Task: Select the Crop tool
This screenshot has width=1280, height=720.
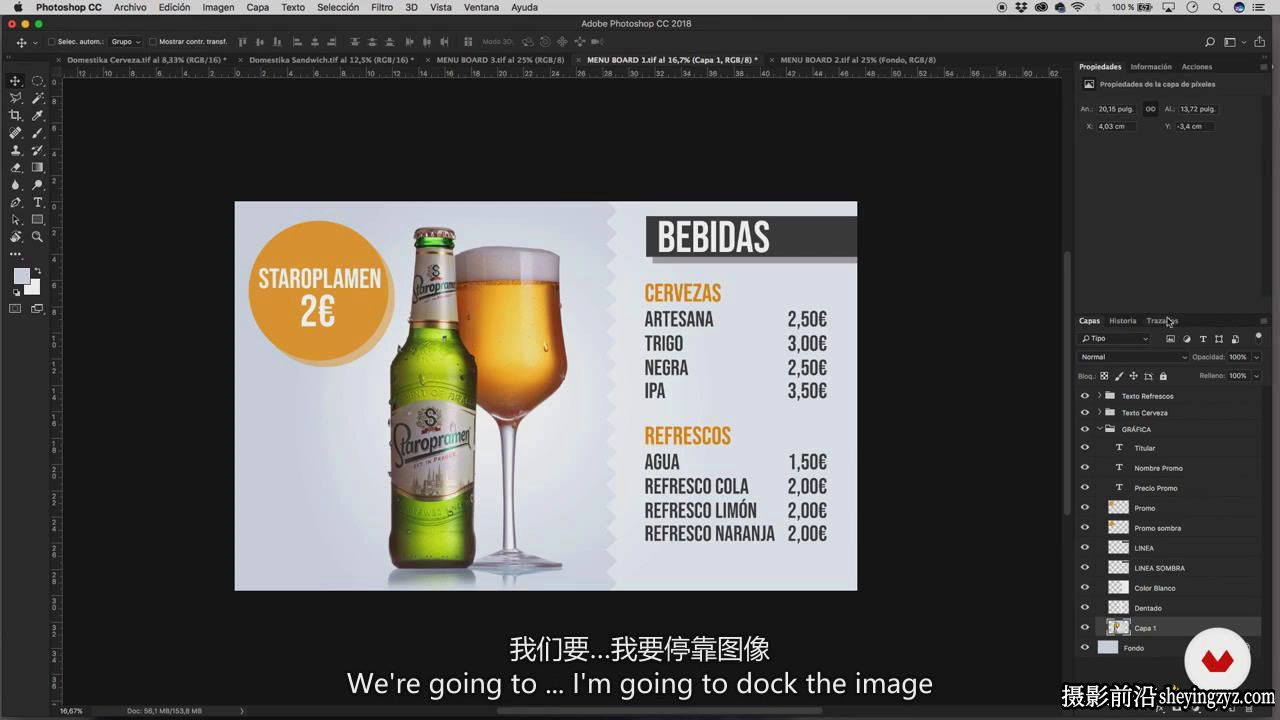Action: [x=15, y=115]
